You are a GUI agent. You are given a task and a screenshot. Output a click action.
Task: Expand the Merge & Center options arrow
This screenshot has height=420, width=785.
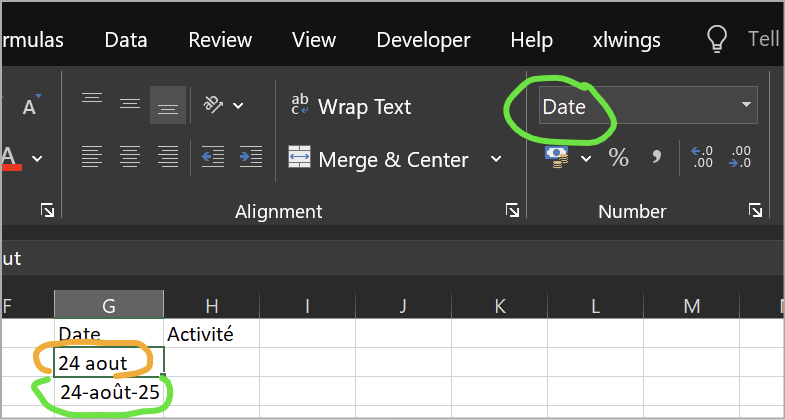496,159
